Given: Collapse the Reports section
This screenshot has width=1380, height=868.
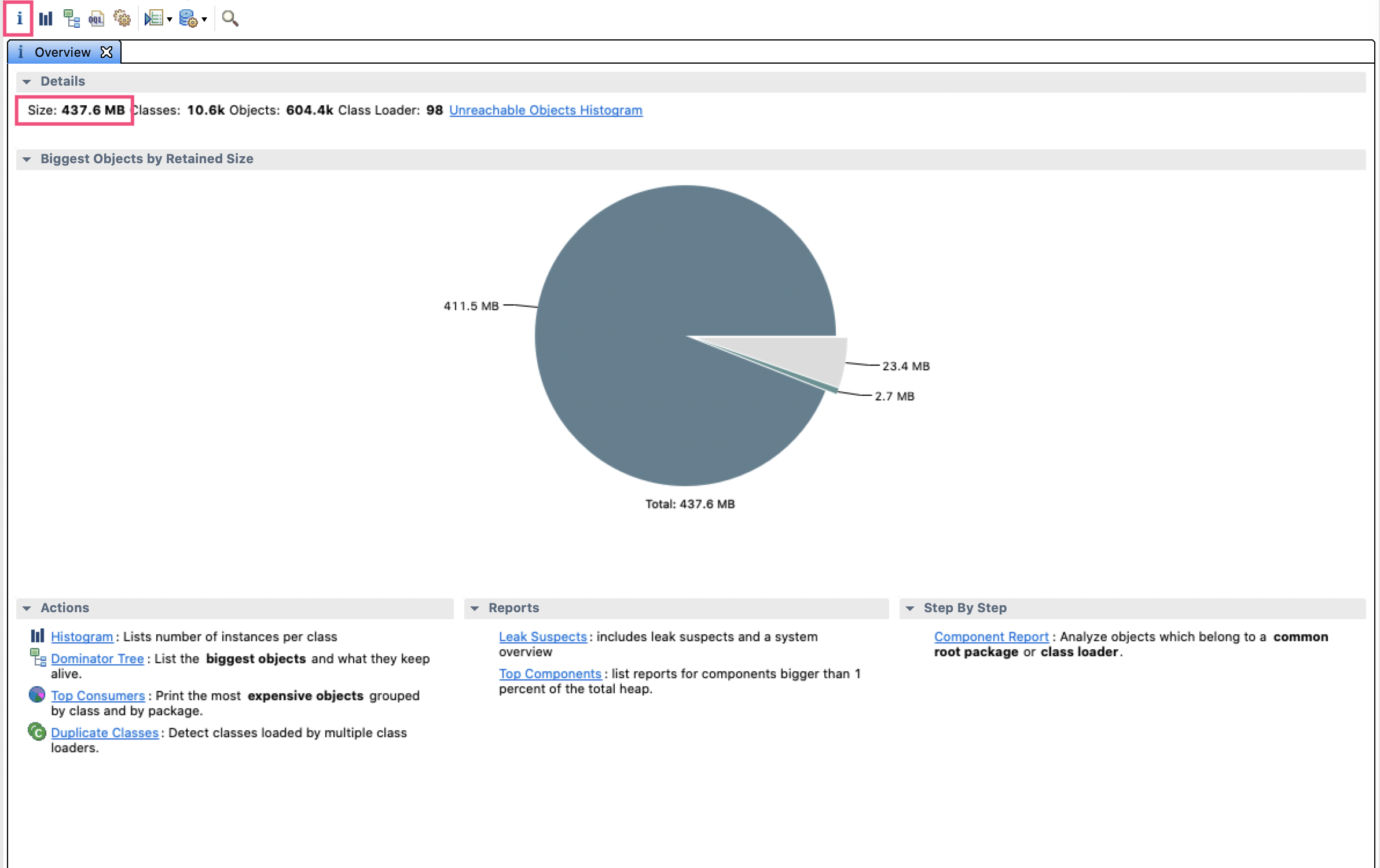Looking at the screenshot, I should (x=475, y=608).
